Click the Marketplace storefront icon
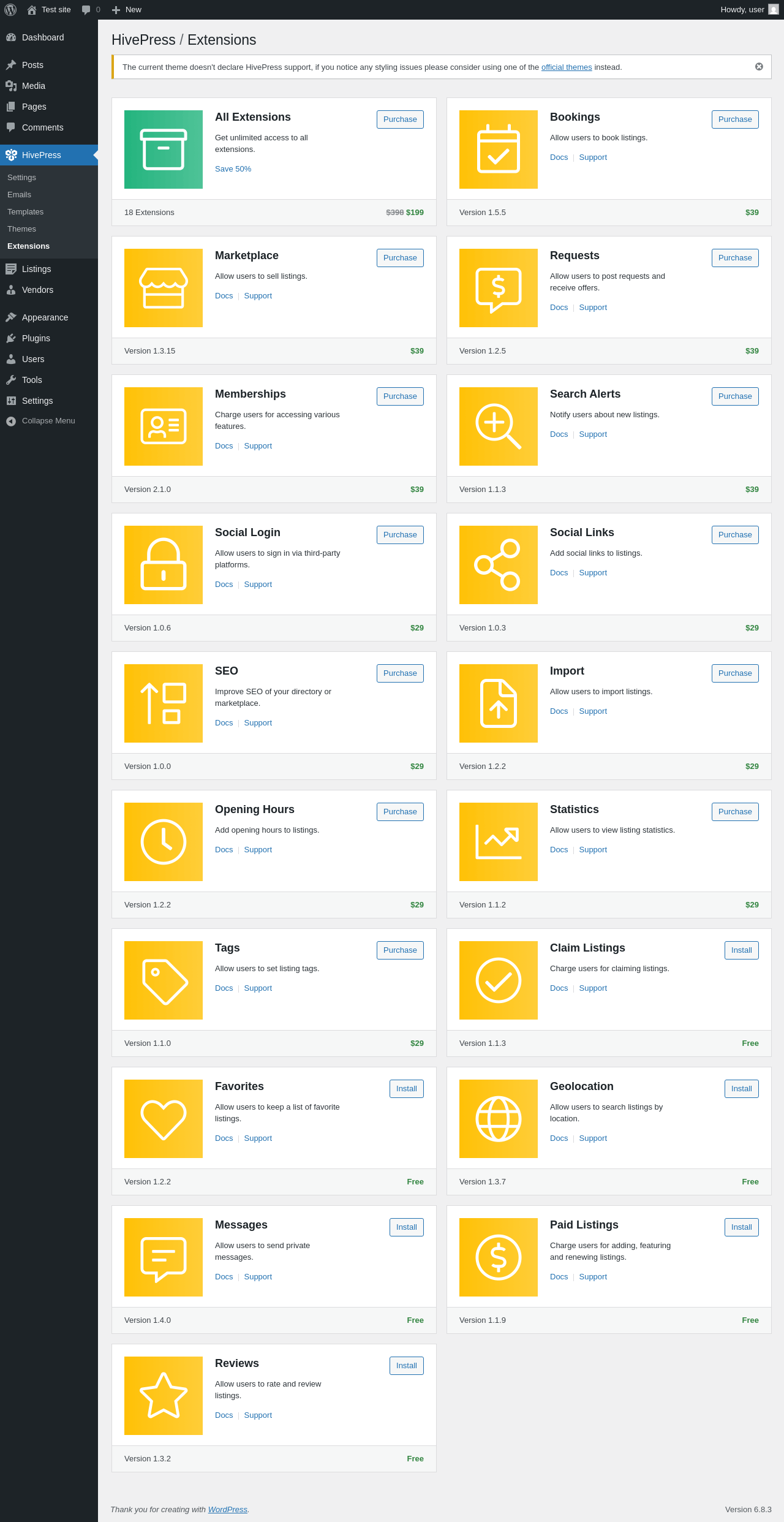 164,288
